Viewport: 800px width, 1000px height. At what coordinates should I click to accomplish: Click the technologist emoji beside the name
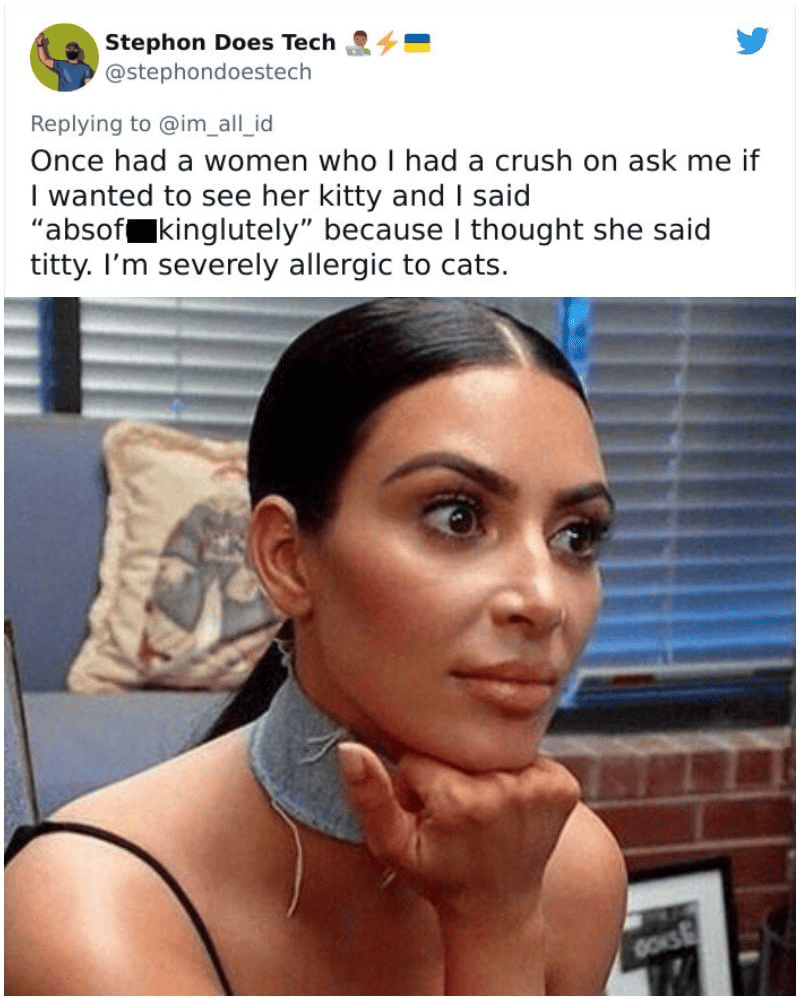tap(357, 43)
